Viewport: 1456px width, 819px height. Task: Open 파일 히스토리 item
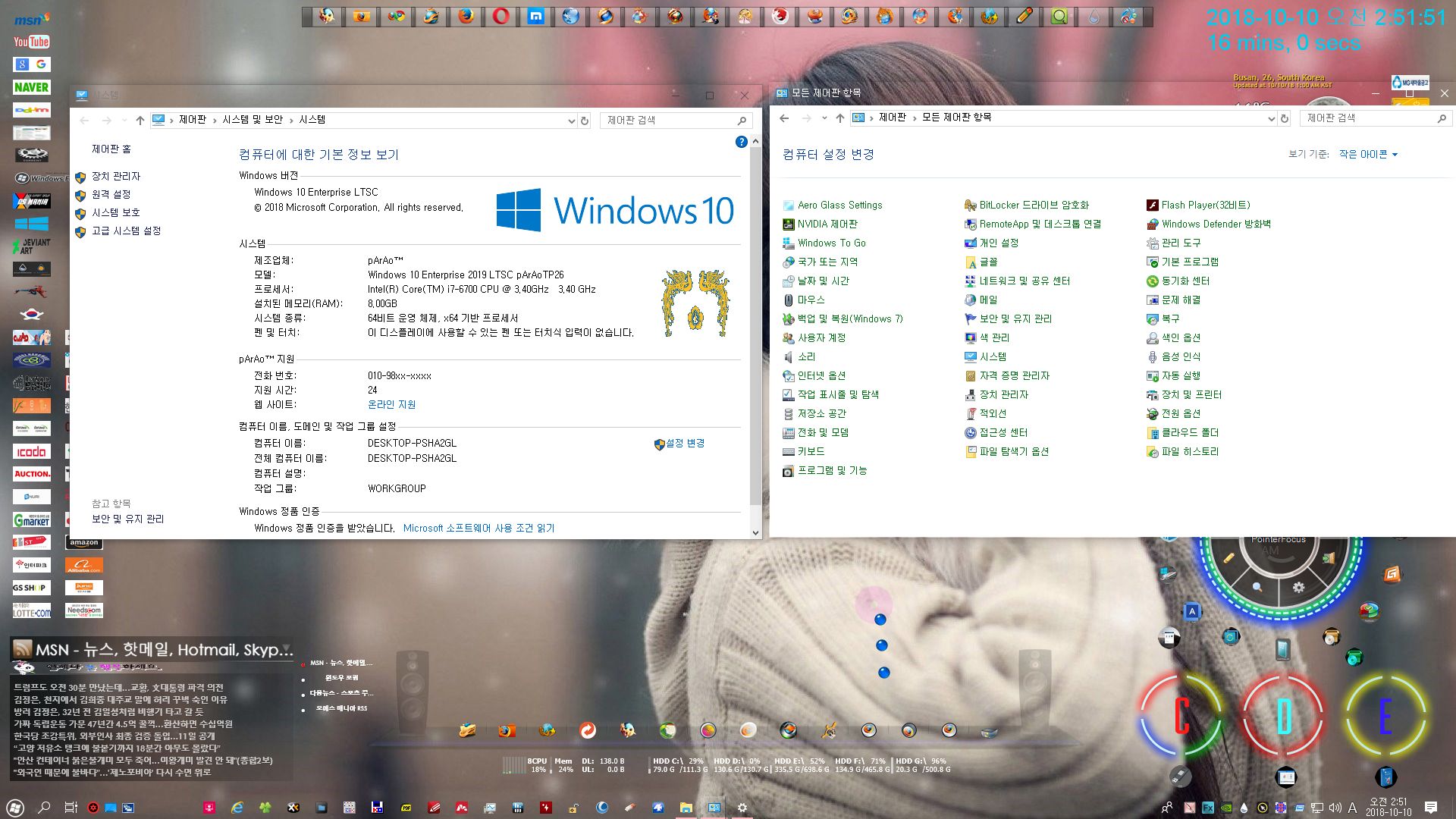point(1182,451)
